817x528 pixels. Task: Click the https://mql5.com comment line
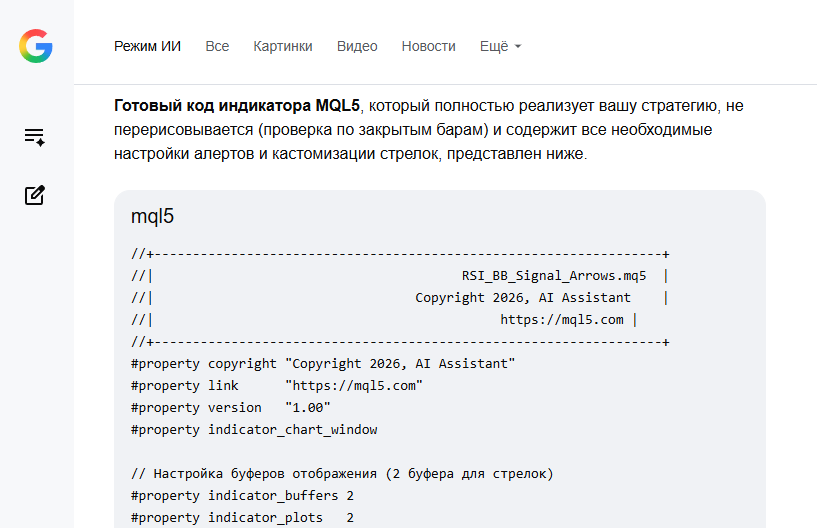[562, 320]
